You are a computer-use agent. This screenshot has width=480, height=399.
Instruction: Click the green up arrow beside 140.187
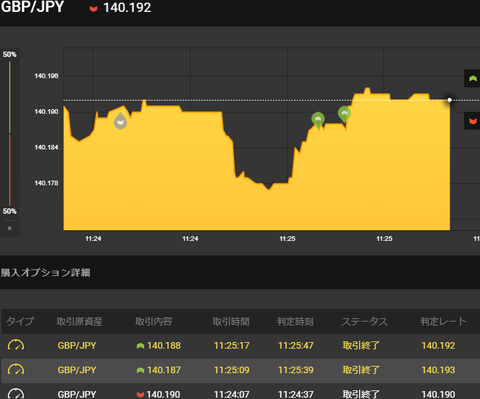click(140, 370)
